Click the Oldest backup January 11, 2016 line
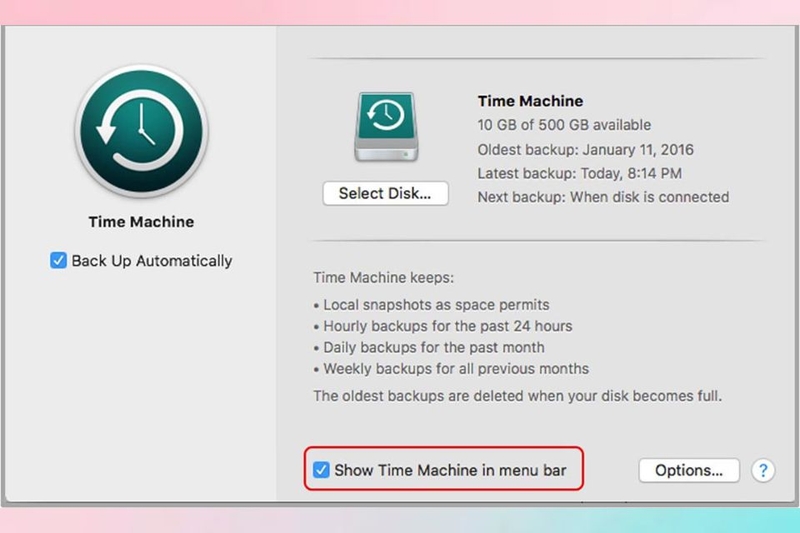Screen dimensions: 800x533 pos(585,149)
